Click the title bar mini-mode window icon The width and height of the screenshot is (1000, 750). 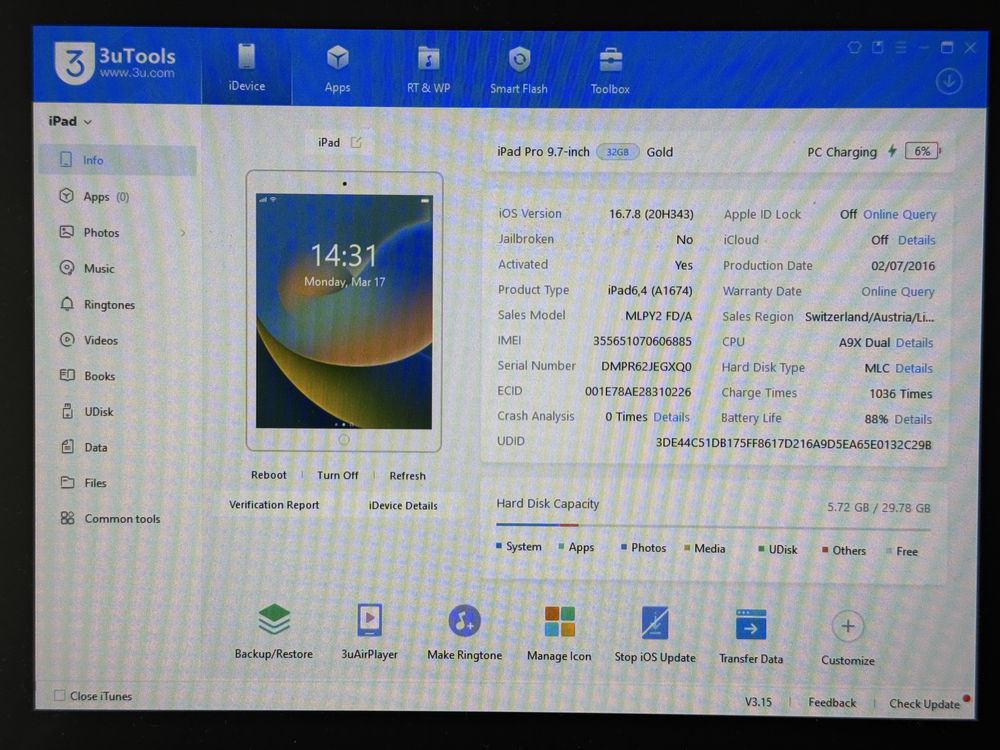coord(878,47)
